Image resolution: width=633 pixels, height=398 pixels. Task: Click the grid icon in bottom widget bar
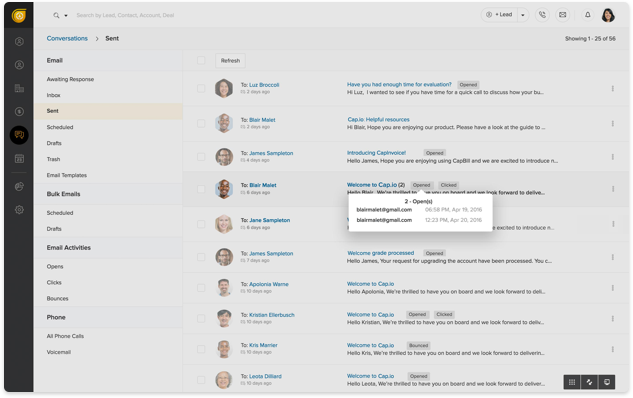pyautogui.click(x=572, y=382)
